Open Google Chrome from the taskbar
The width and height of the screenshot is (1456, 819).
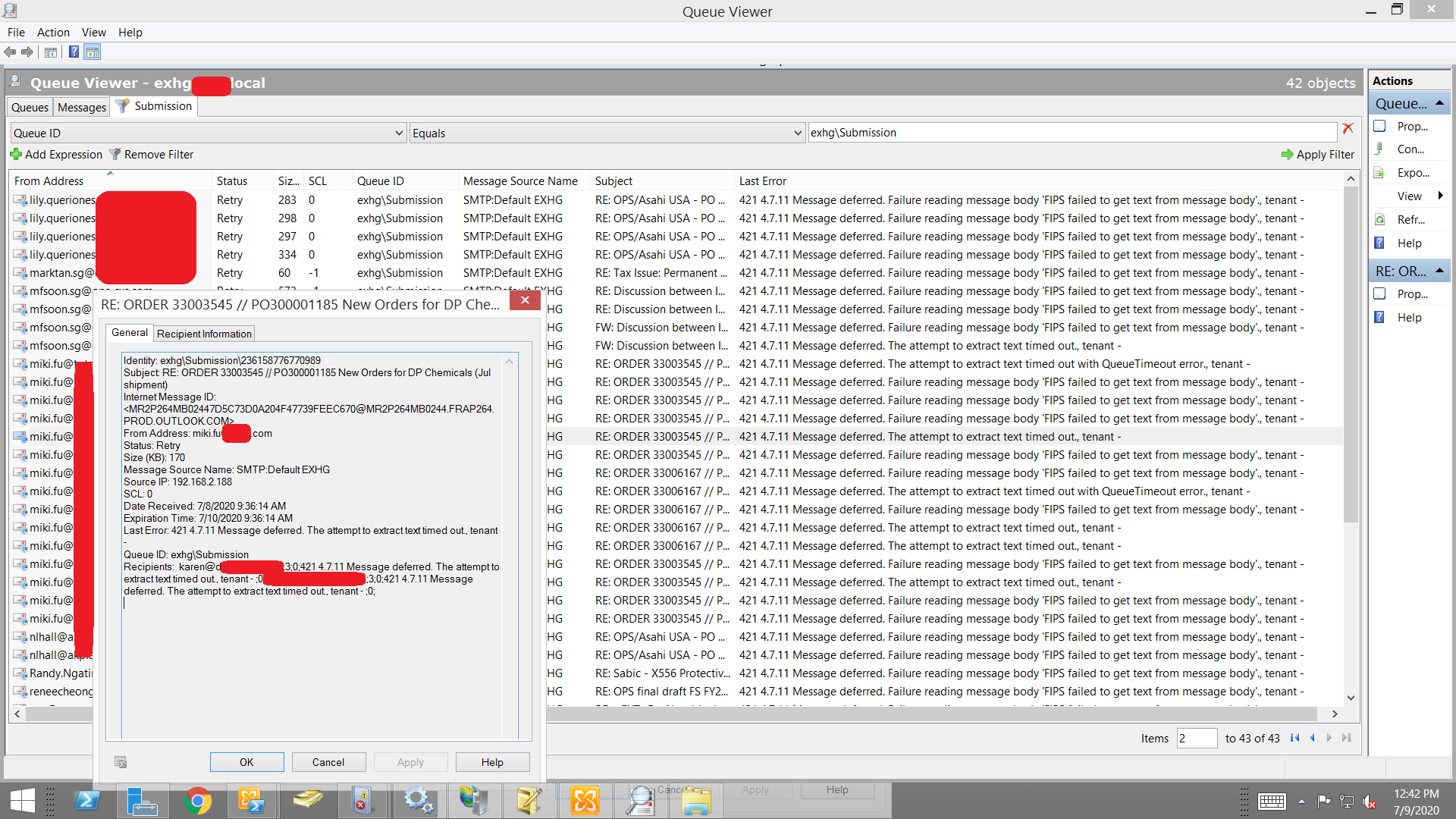197,801
